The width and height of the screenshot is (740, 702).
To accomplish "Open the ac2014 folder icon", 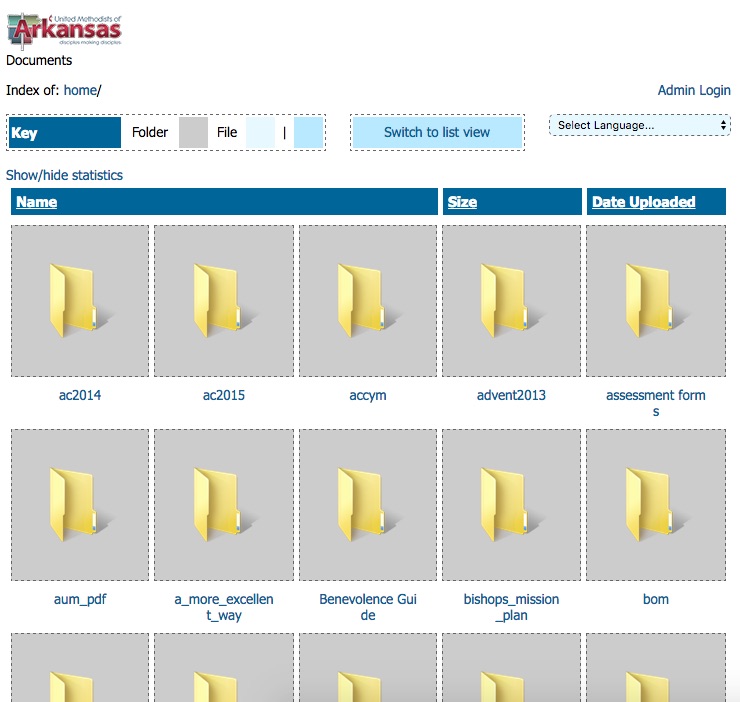I will (80, 301).
